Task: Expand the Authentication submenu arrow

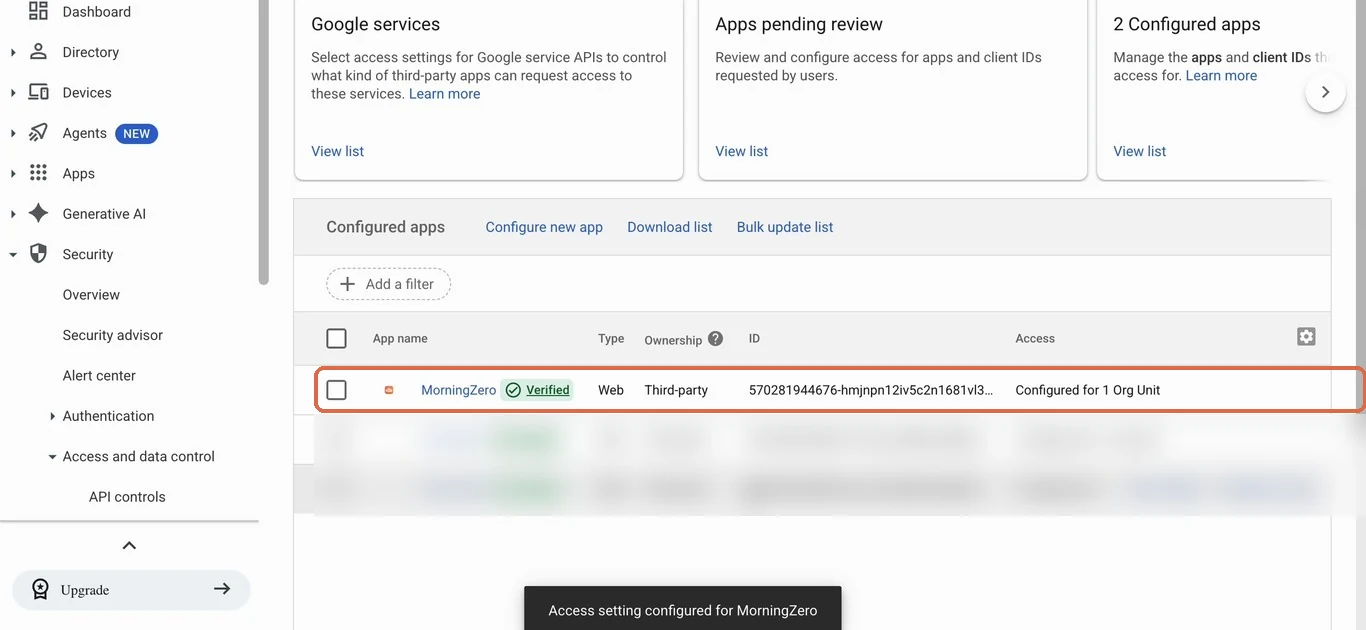Action: tap(52, 416)
